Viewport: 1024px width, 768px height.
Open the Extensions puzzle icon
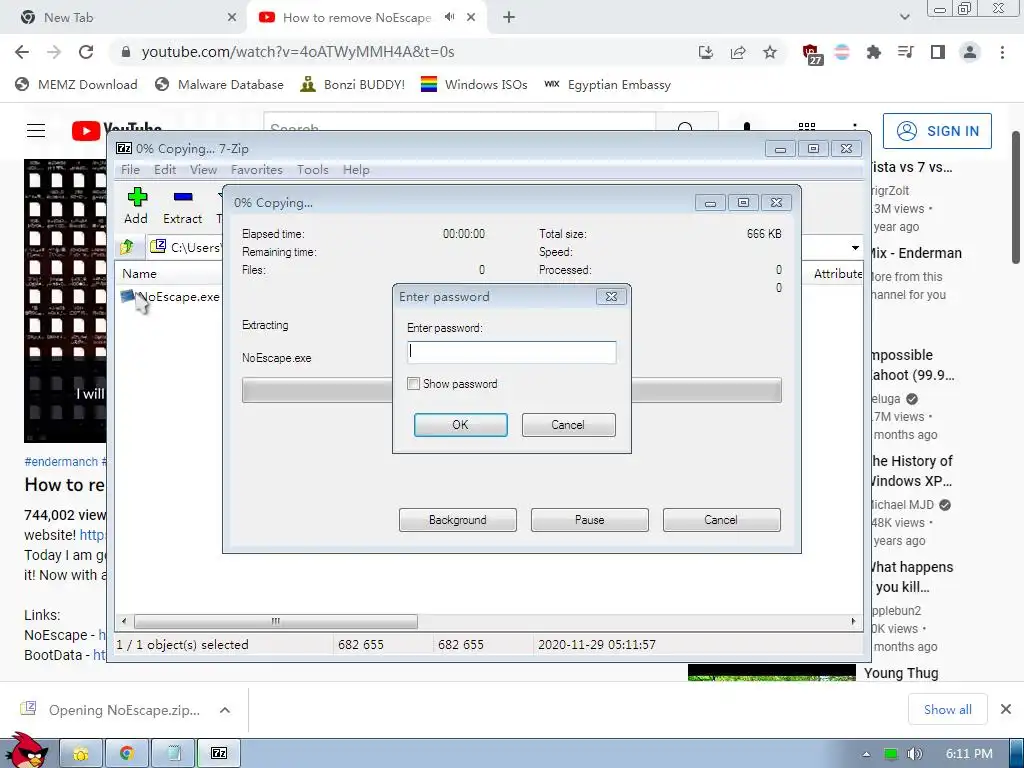[x=873, y=52]
